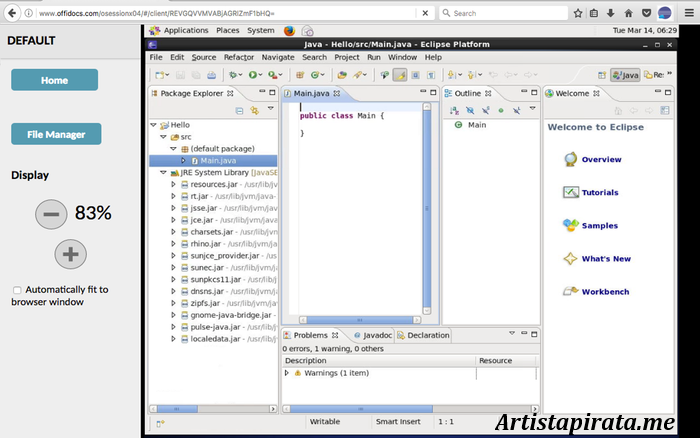Open the Problems view menu arrow
This screenshot has height=438, width=700.
(512, 333)
